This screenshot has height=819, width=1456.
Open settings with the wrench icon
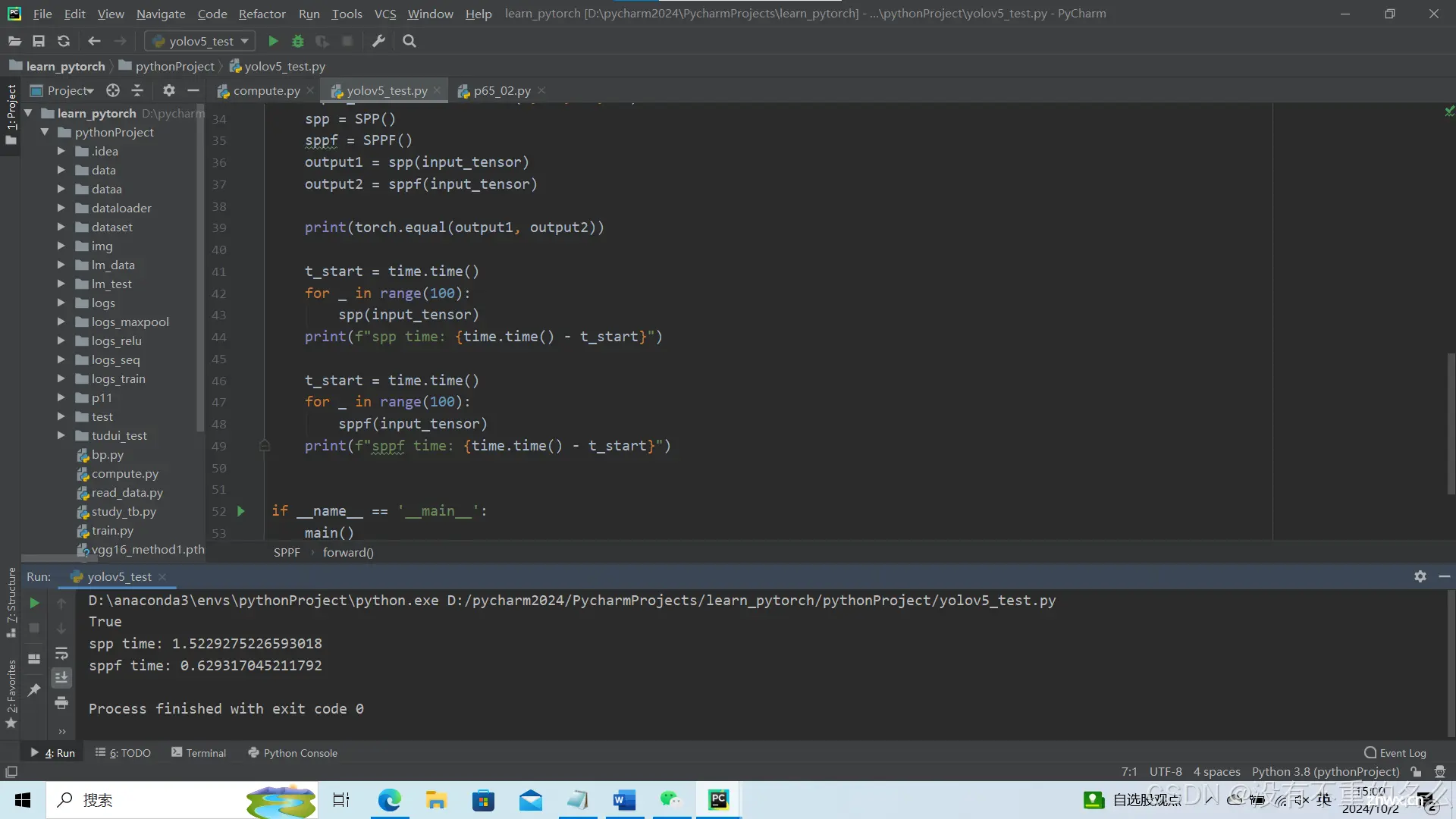tap(378, 41)
